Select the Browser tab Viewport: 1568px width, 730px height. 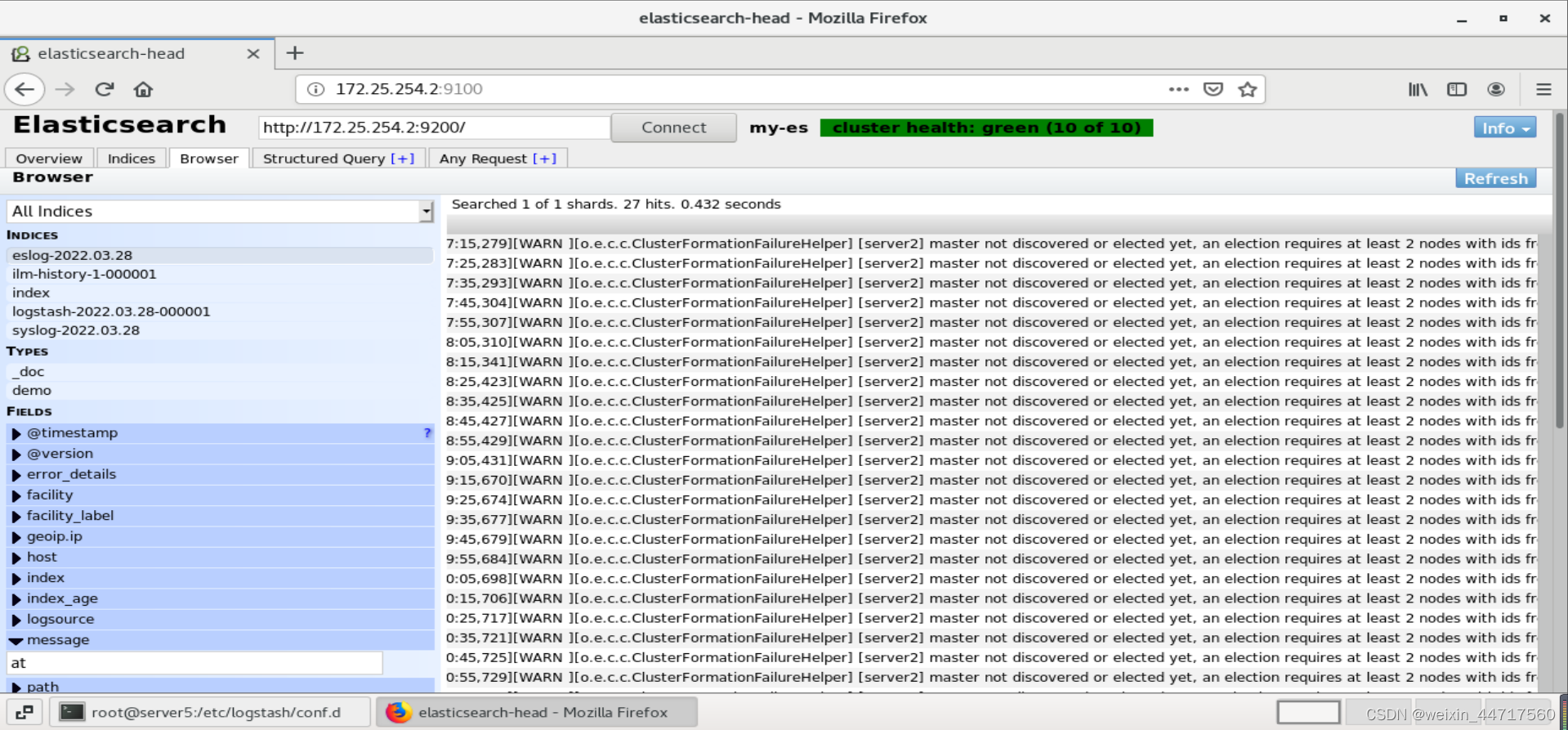[x=209, y=159]
